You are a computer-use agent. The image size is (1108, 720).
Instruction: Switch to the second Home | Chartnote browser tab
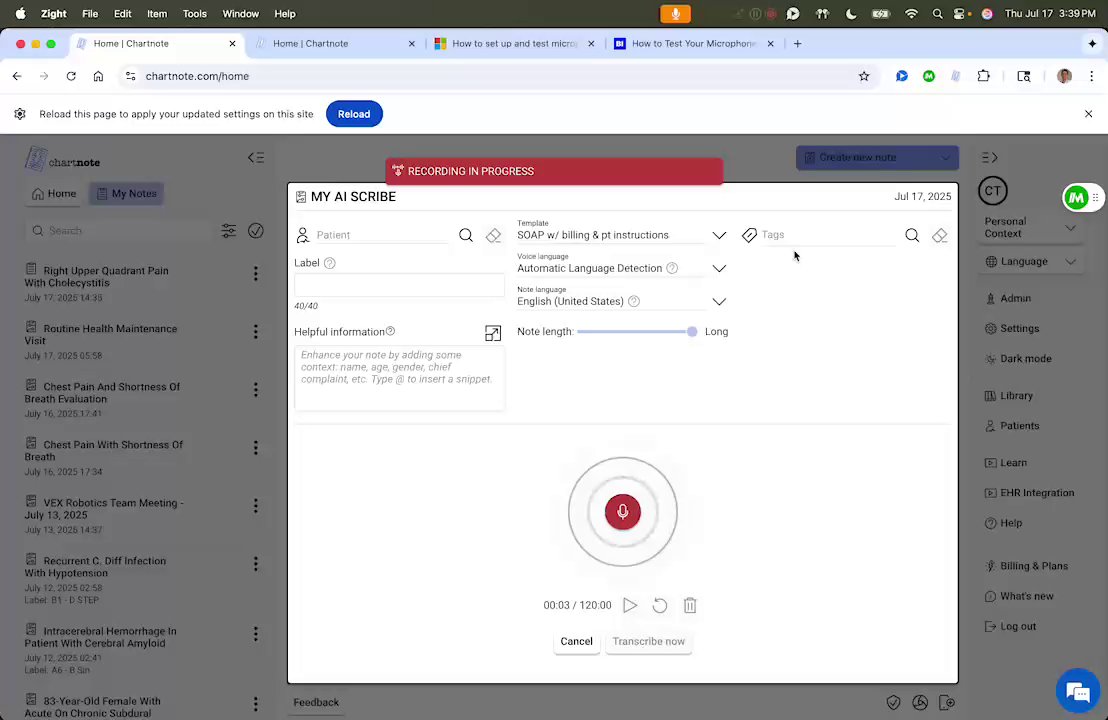point(336,44)
